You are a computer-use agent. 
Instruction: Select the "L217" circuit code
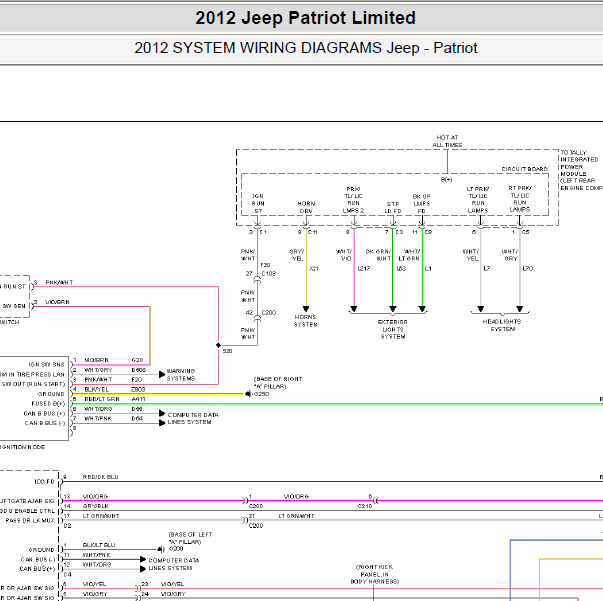[363, 268]
